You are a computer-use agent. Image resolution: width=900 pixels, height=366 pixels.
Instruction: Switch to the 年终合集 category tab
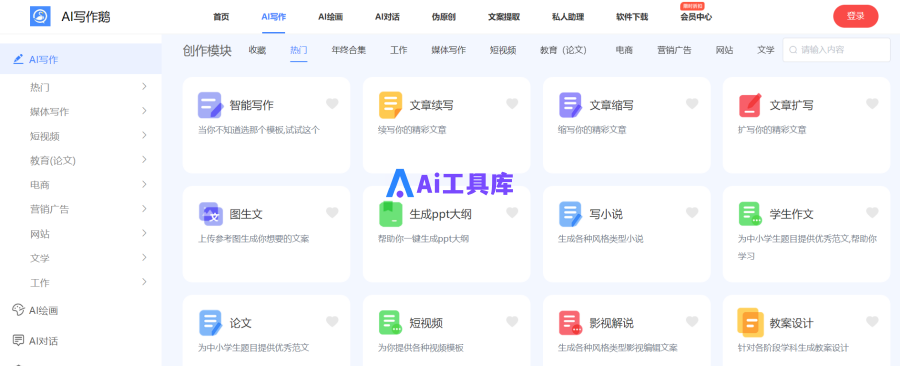pos(348,50)
